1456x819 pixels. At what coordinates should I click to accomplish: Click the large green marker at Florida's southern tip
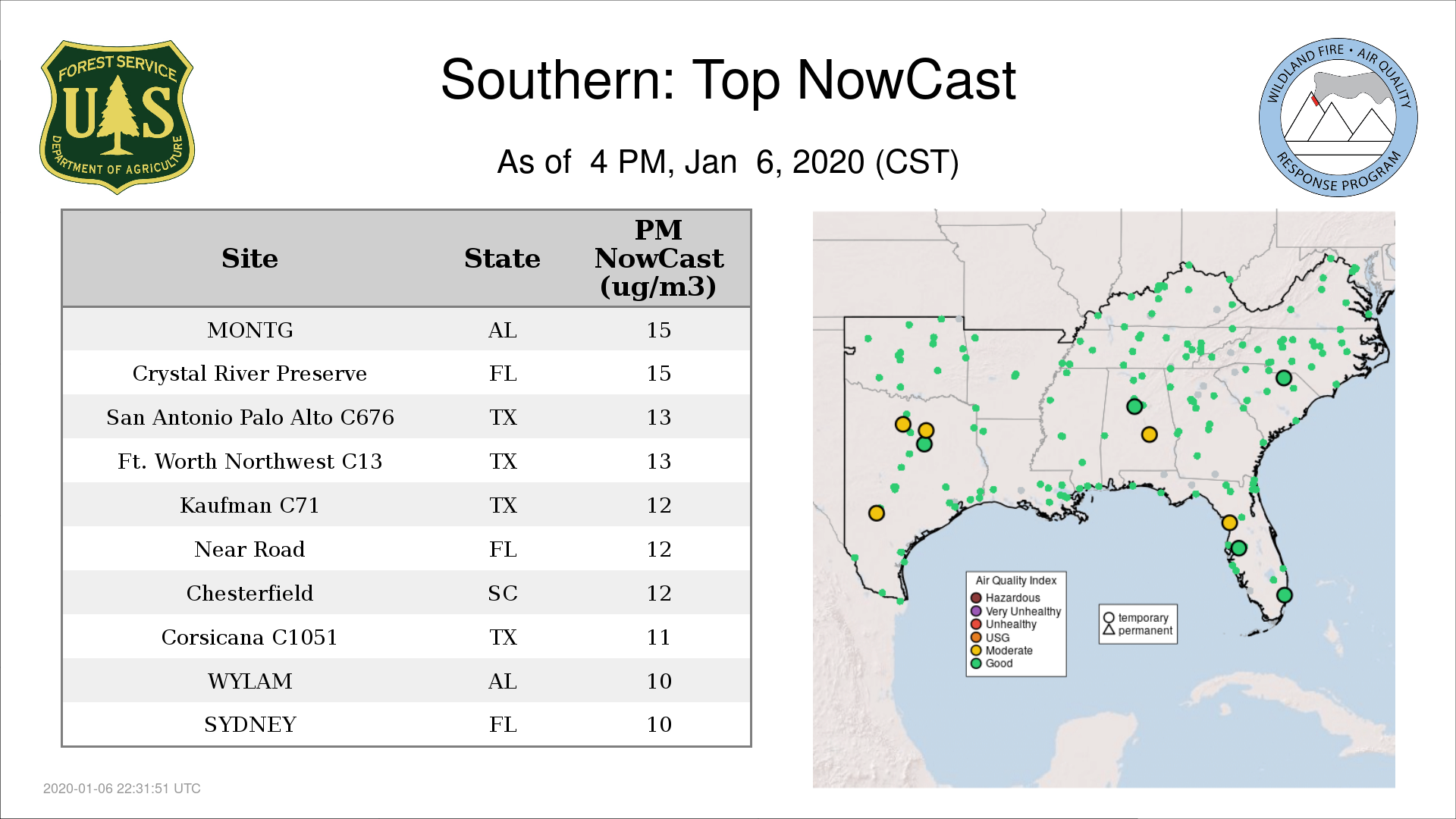click(1284, 595)
